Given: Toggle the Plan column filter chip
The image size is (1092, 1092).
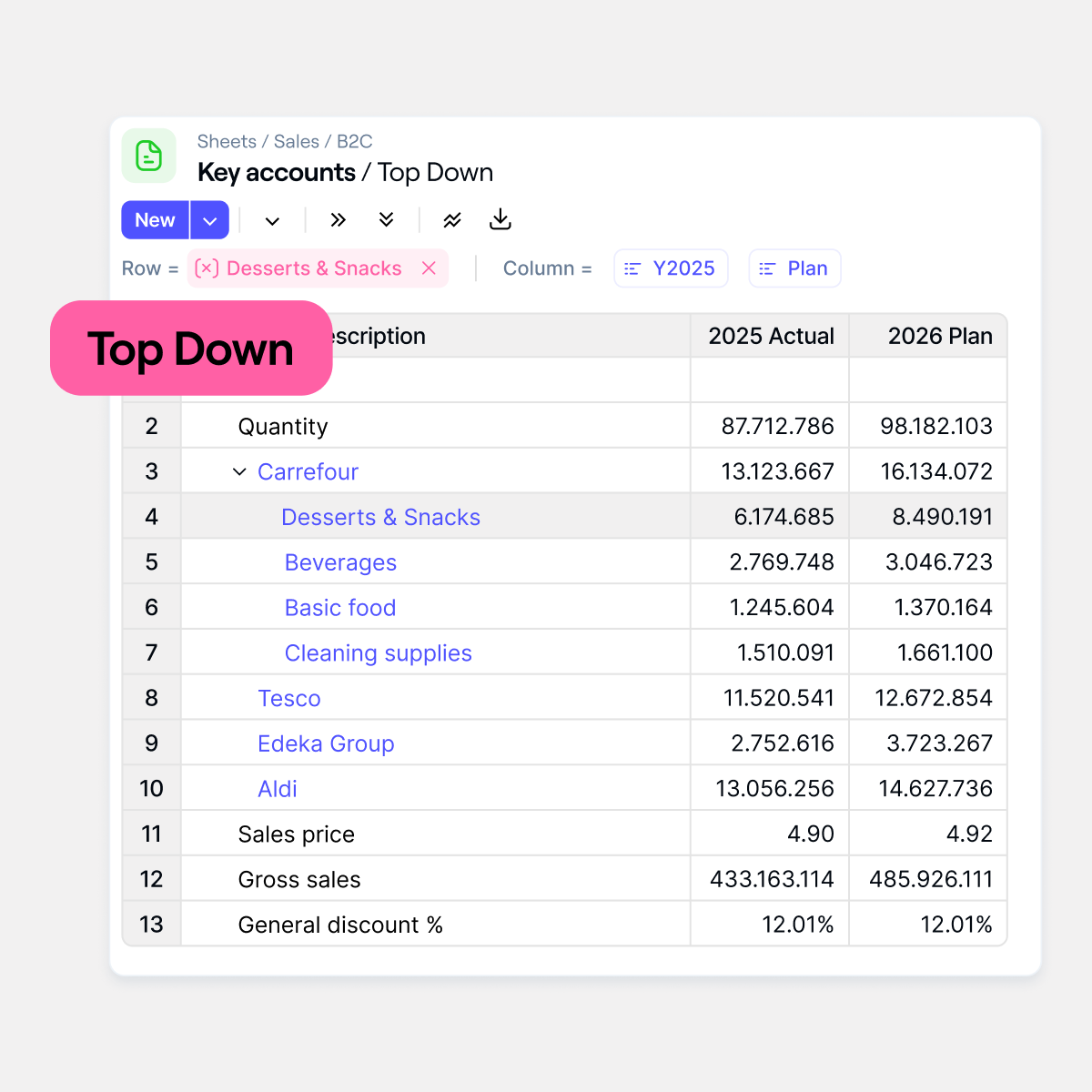Looking at the screenshot, I should (x=794, y=268).
